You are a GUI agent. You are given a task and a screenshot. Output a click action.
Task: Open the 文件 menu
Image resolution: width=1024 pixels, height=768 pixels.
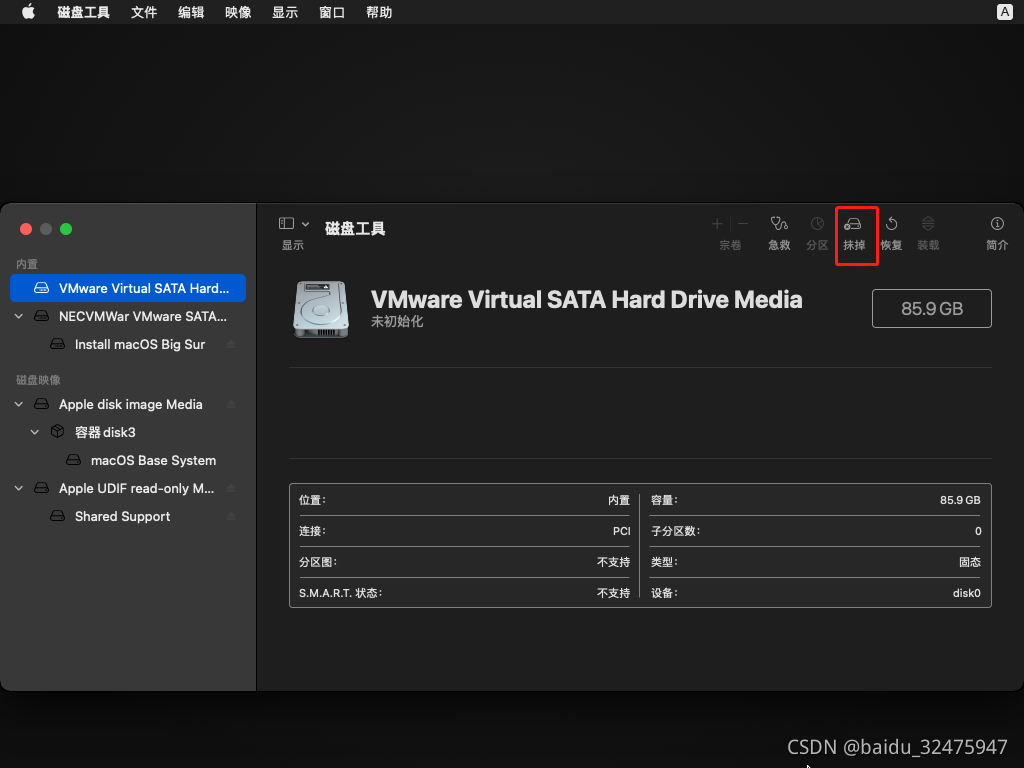[x=144, y=12]
